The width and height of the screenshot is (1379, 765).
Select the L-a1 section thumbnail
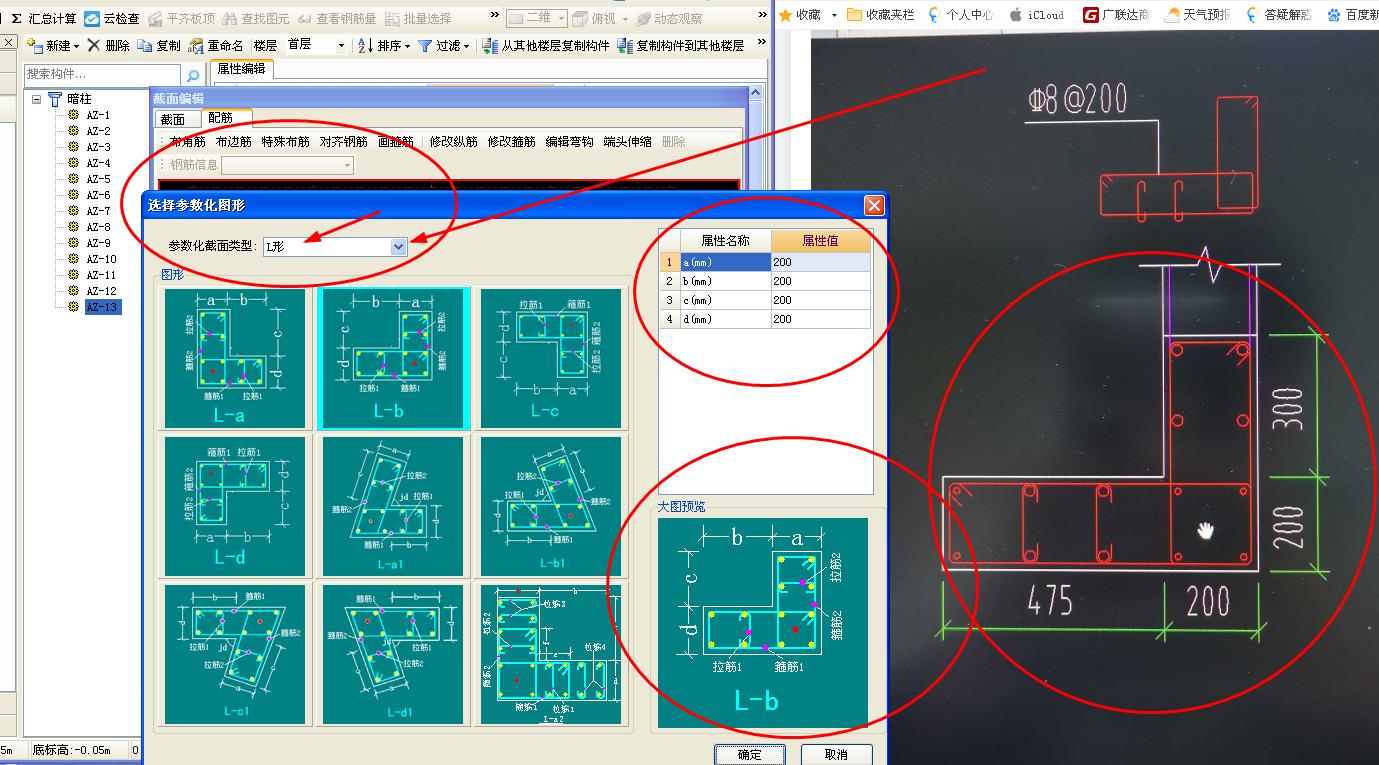pos(393,505)
